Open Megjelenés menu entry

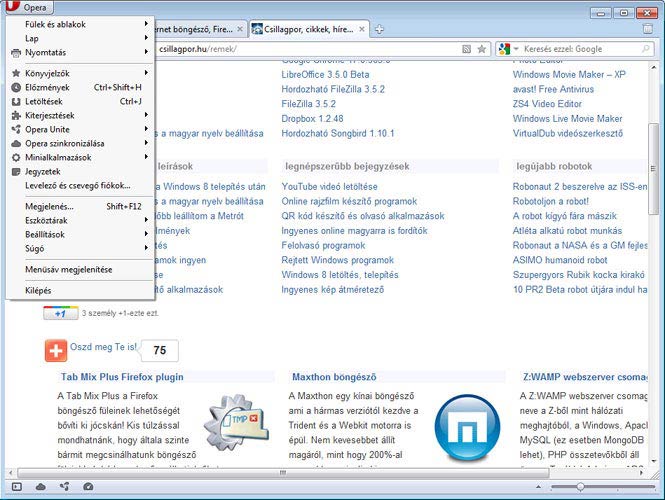click(x=81, y=207)
